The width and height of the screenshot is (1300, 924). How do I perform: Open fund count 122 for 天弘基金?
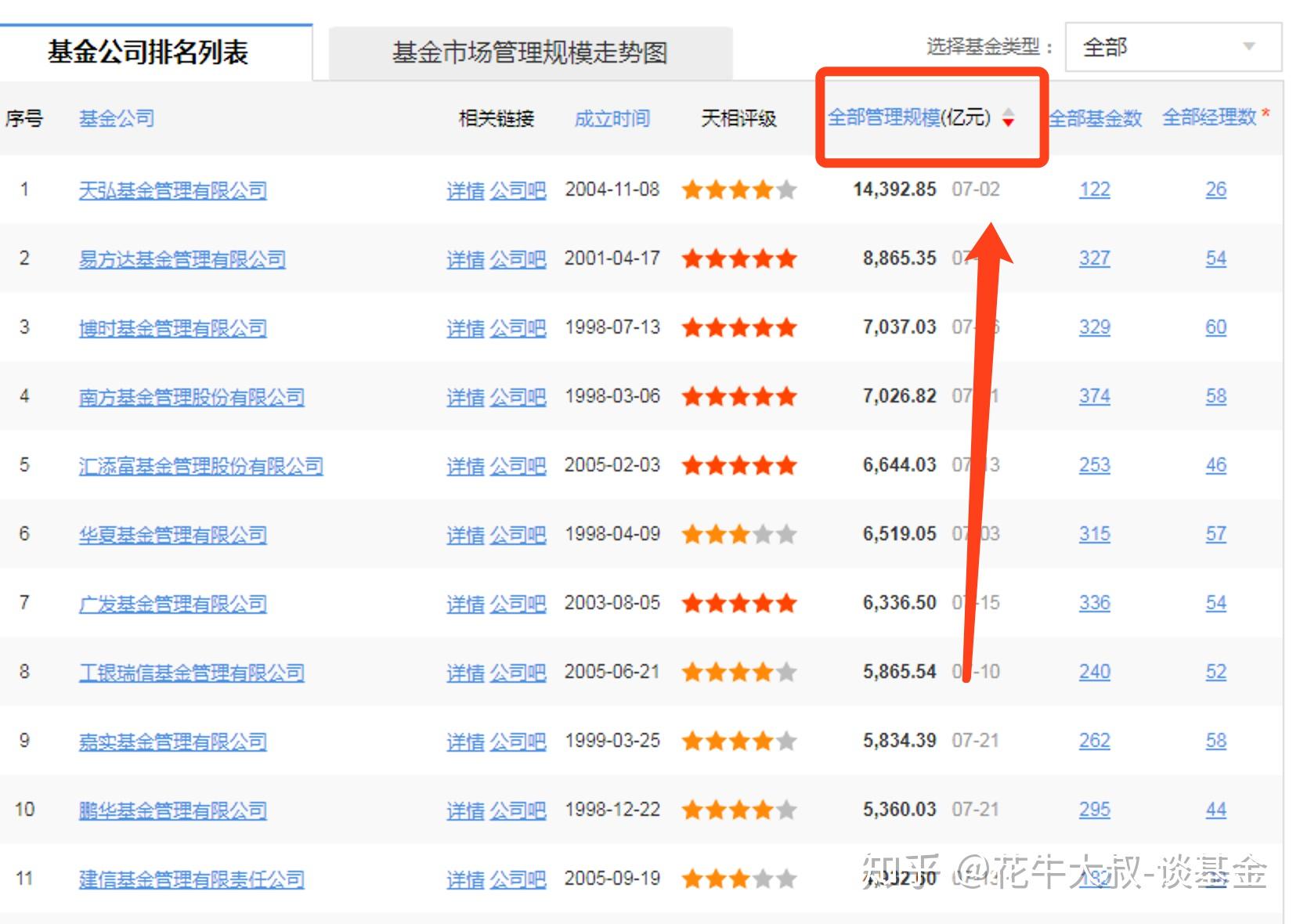point(1095,189)
